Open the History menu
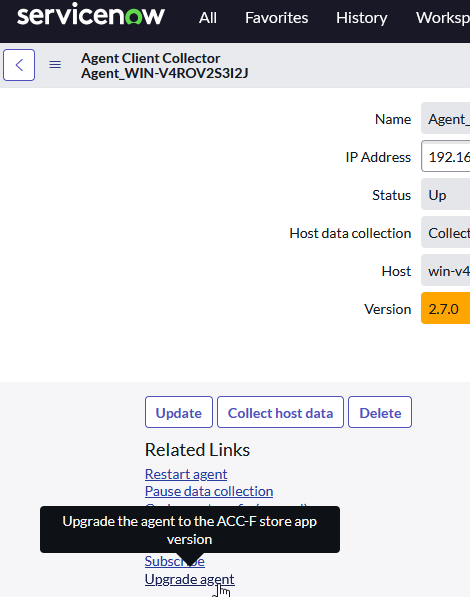The width and height of the screenshot is (470, 597). point(361,18)
